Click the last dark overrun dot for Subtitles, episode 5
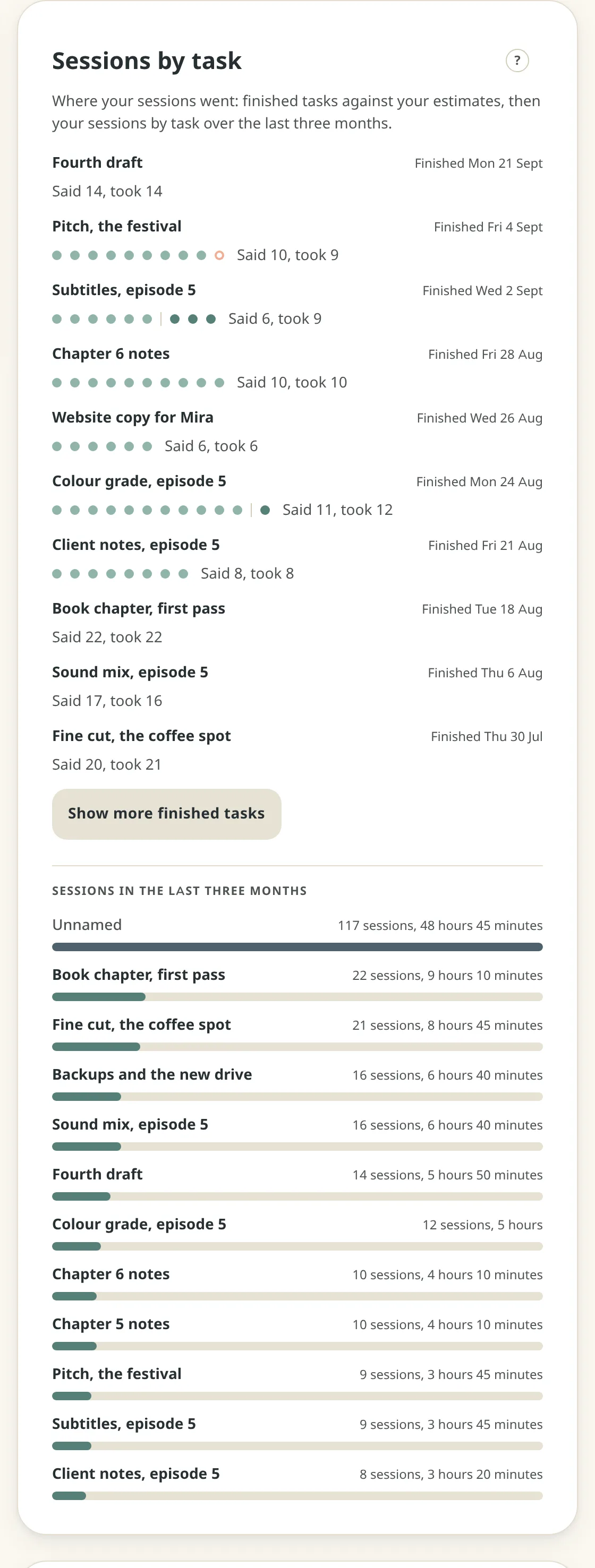 (211, 319)
